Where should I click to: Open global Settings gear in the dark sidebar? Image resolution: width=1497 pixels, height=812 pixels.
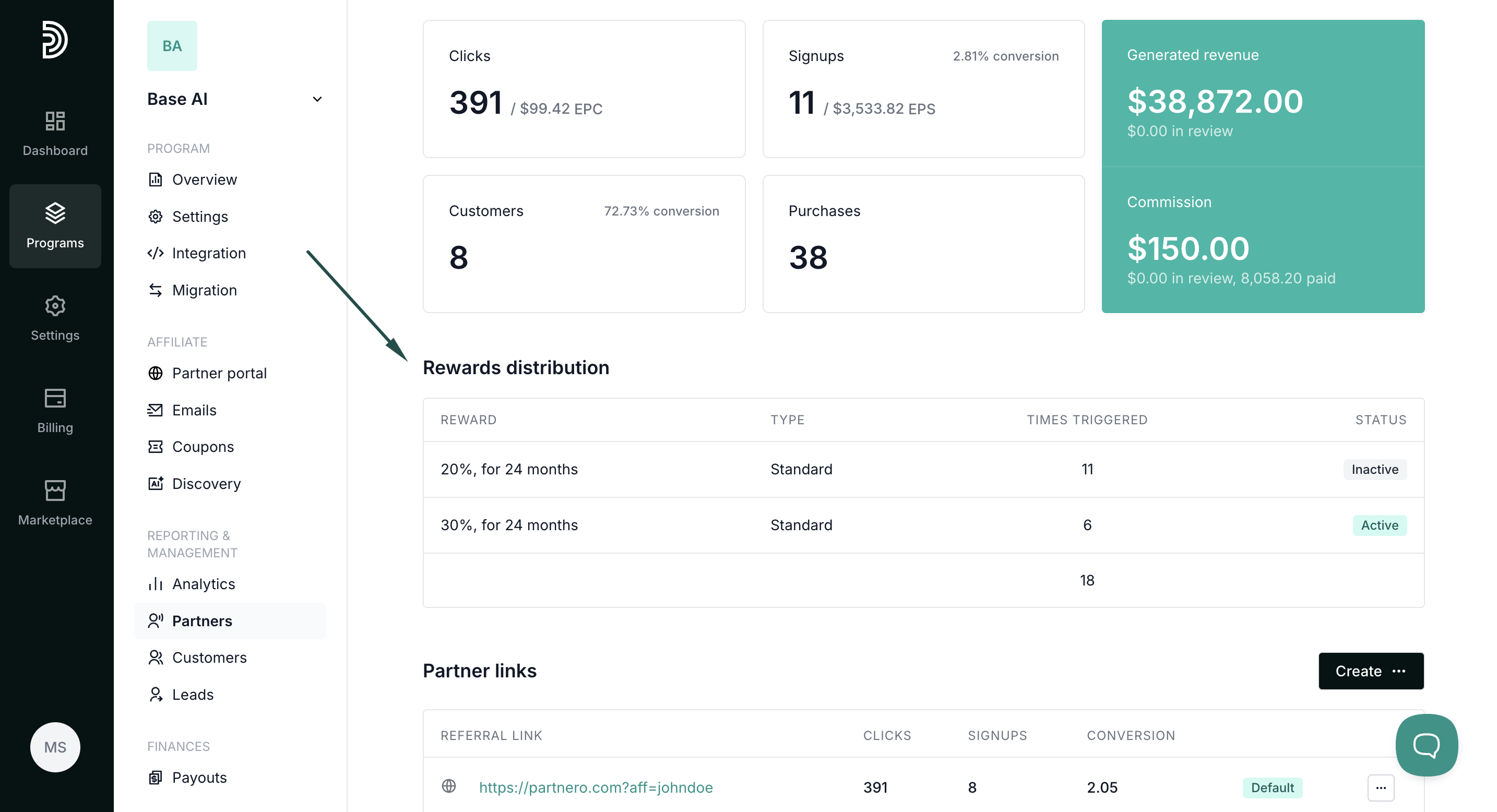point(55,318)
